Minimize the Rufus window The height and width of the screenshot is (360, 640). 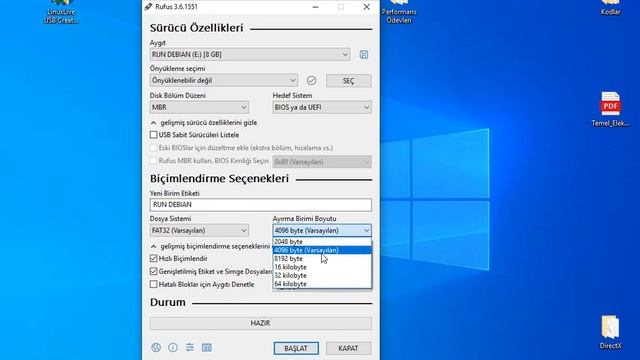[316, 7]
